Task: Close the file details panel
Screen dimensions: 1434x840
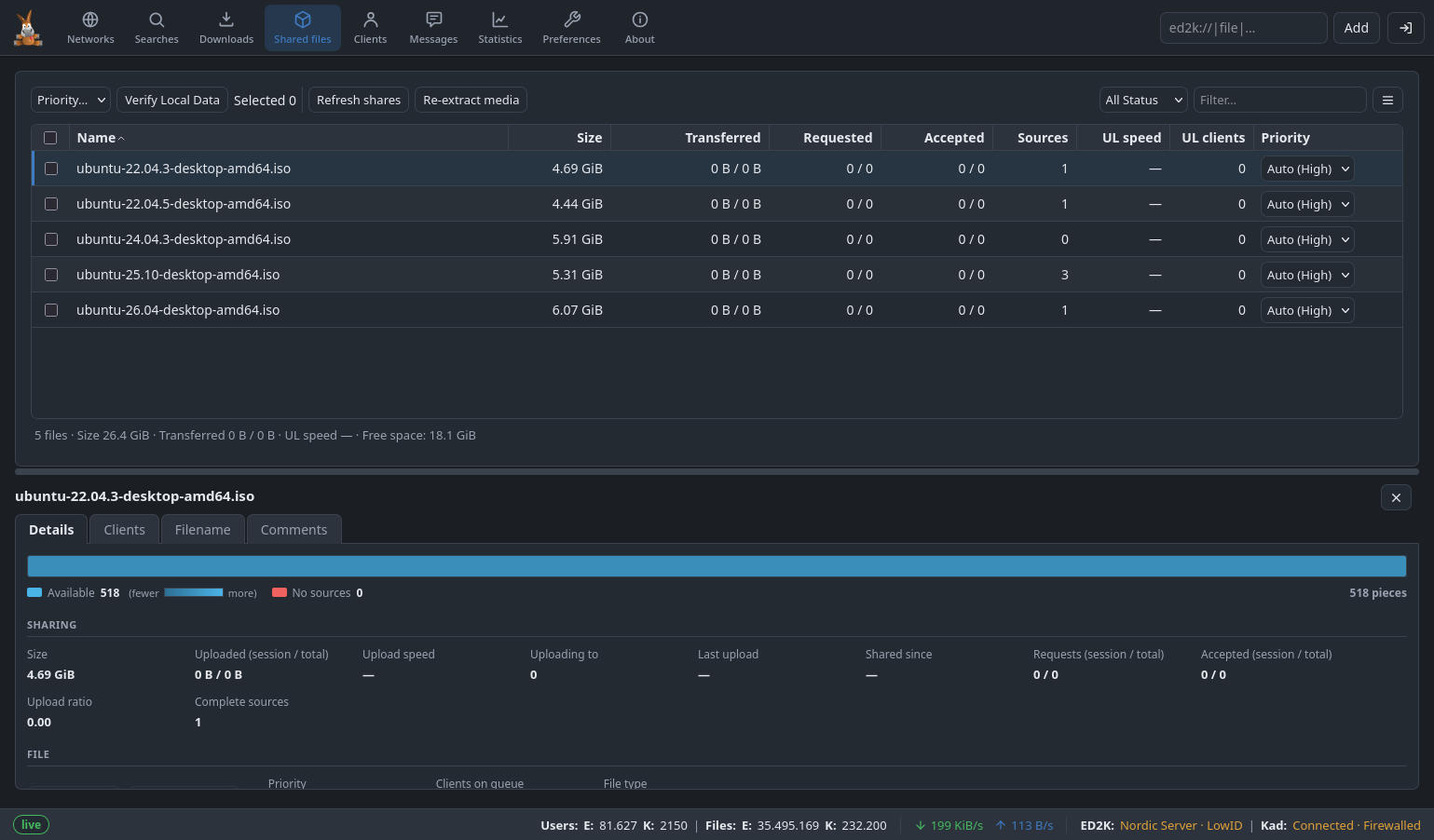Action: point(1396,497)
